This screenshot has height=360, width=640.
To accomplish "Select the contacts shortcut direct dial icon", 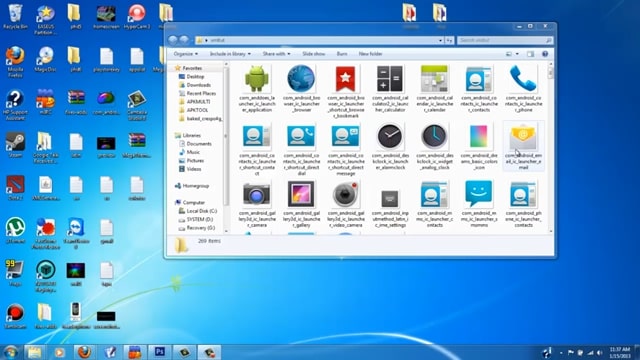I will (301, 136).
